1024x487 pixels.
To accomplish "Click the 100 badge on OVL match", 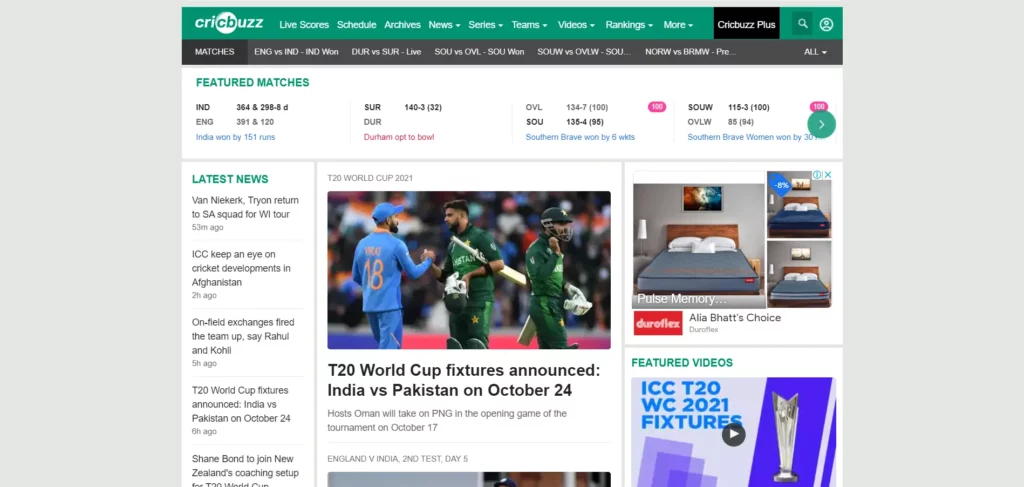I will click(x=656, y=107).
